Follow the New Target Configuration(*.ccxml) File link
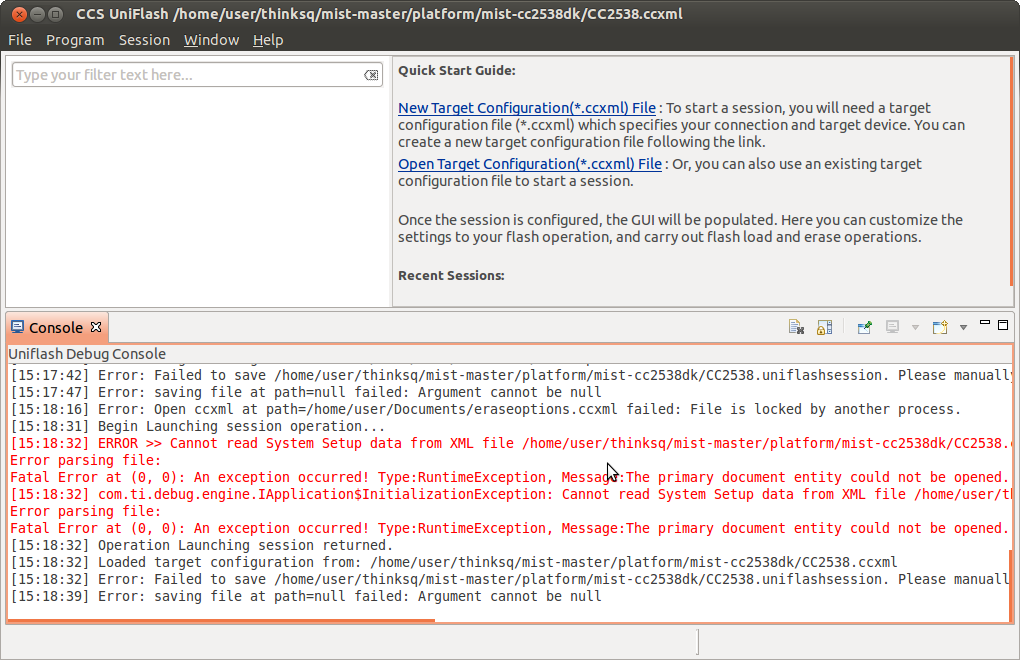Image resolution: width=1020 pixels, height=660 pixels. [x=527, y=108]
